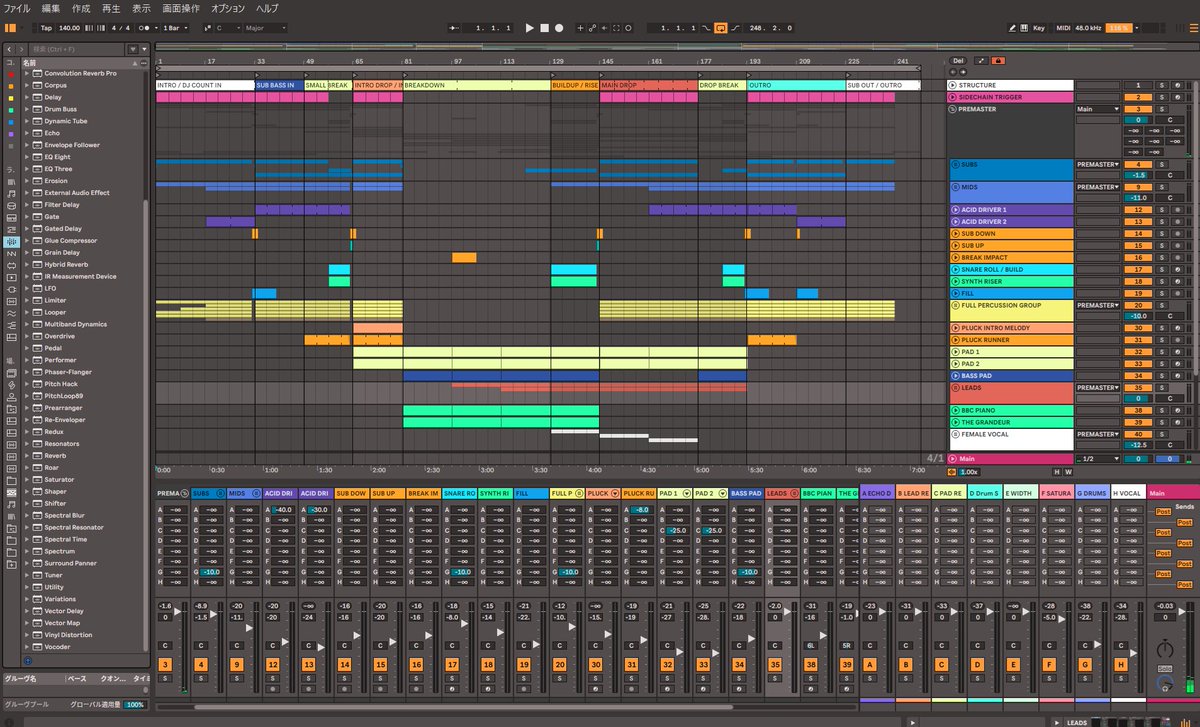1200x727 pixels.
Task: Open the ヘルプ menu
Action: pos(267,8)
